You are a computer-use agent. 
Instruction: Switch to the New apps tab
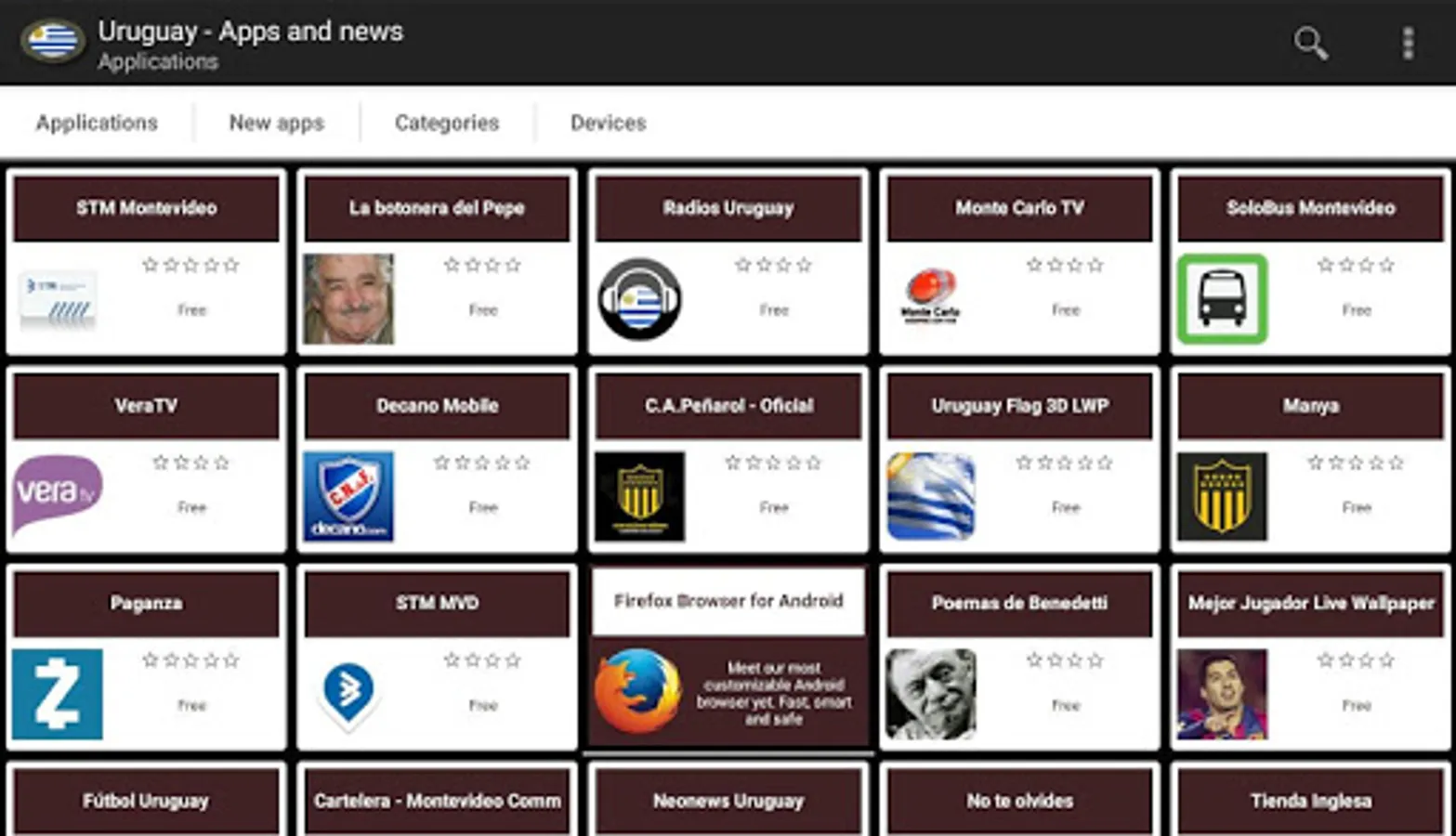pos(276,123)
